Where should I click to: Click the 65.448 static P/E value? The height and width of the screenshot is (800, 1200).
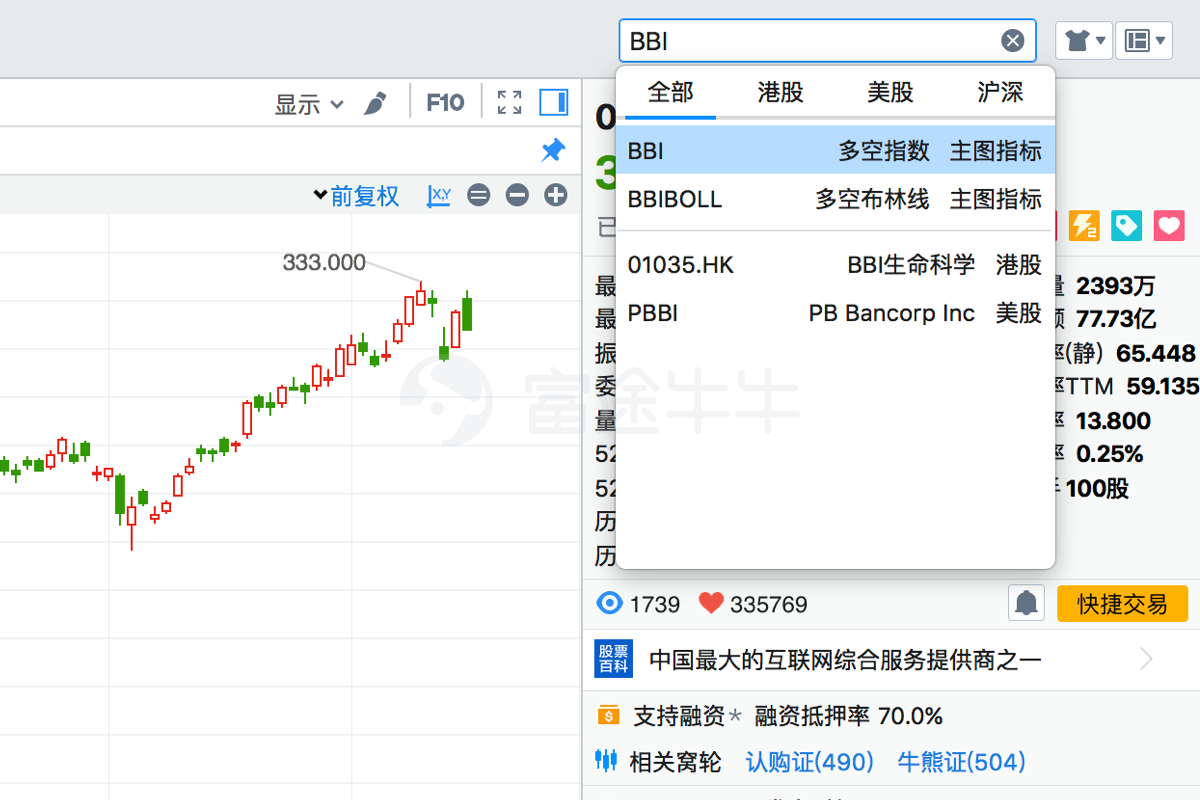pos(1156,353)
